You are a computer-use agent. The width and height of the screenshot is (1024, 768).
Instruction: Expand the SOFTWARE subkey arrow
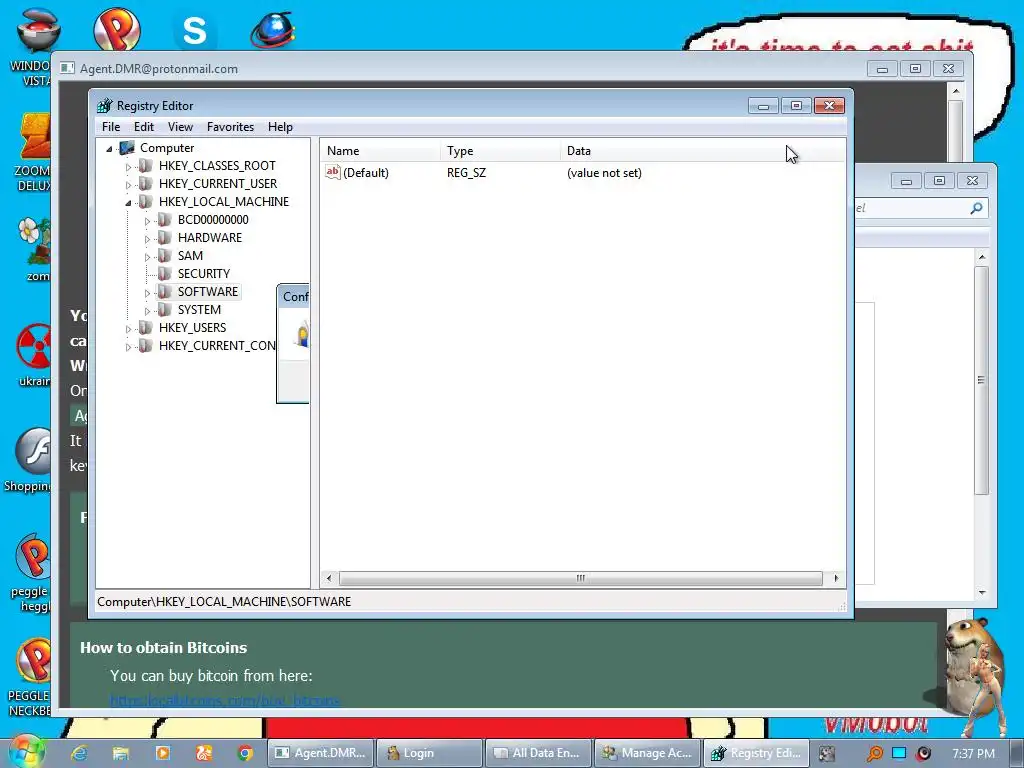(x=148, y=293)
